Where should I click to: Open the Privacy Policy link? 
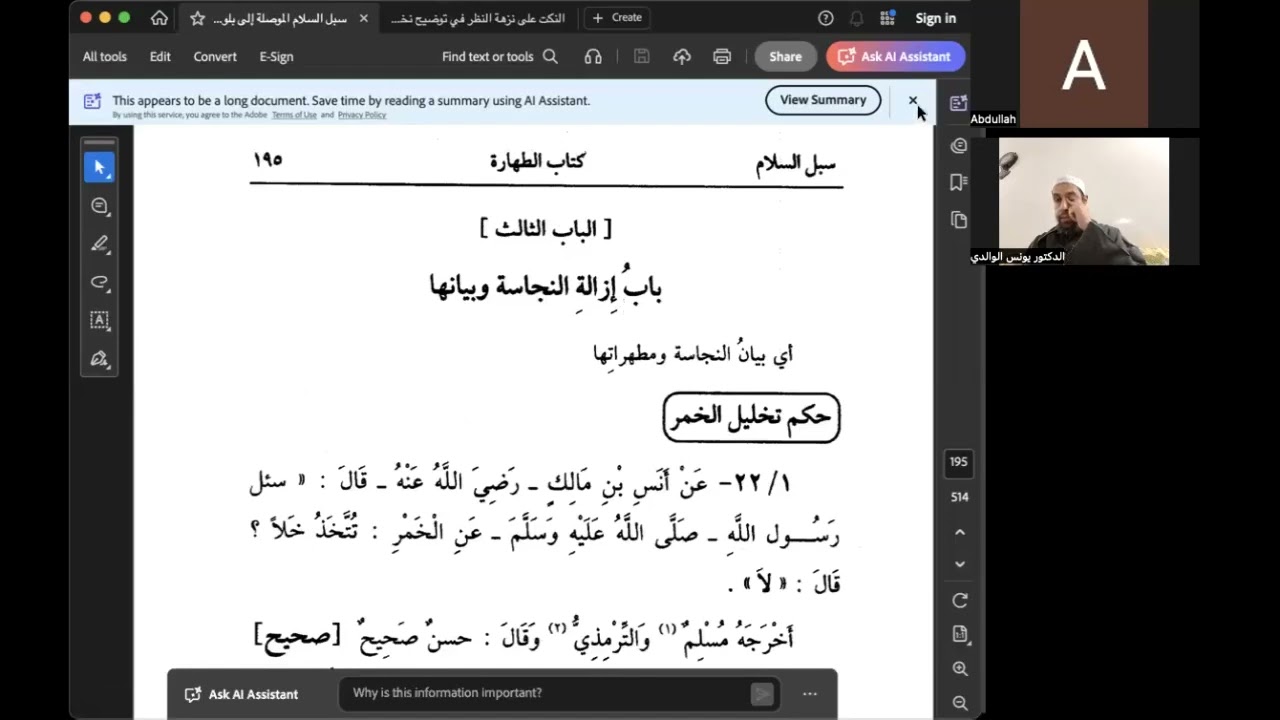pos(362,115)
